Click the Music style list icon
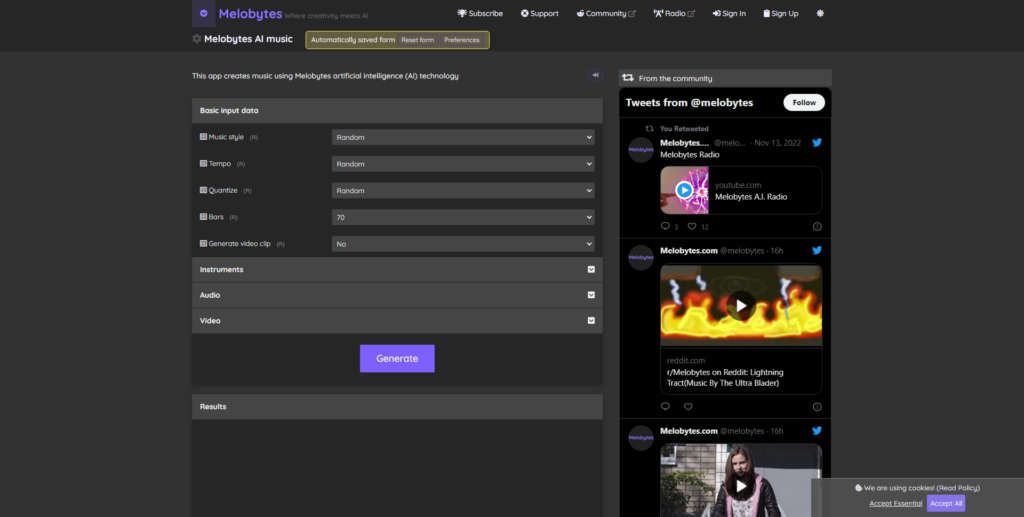Viewport: 1024px width, 517px height. pos(204,137)
